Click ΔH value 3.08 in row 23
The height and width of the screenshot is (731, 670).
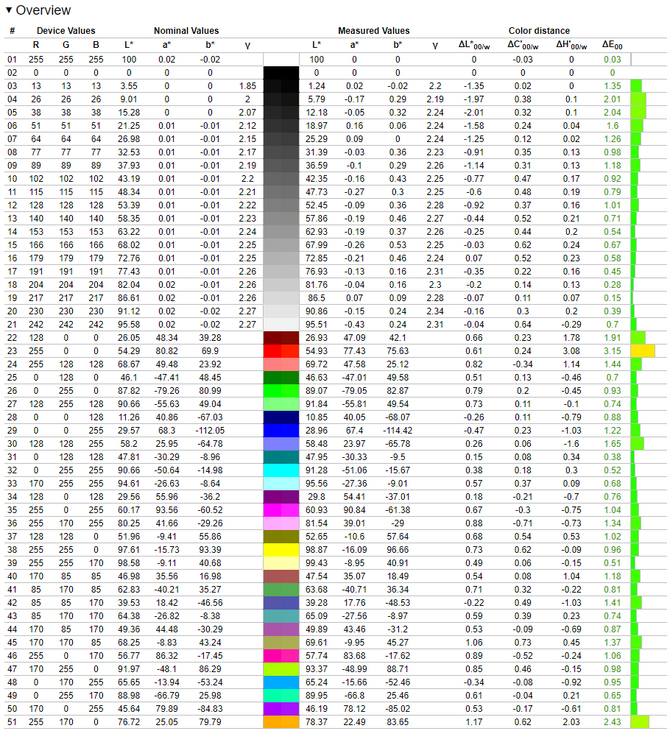(571, 351)
